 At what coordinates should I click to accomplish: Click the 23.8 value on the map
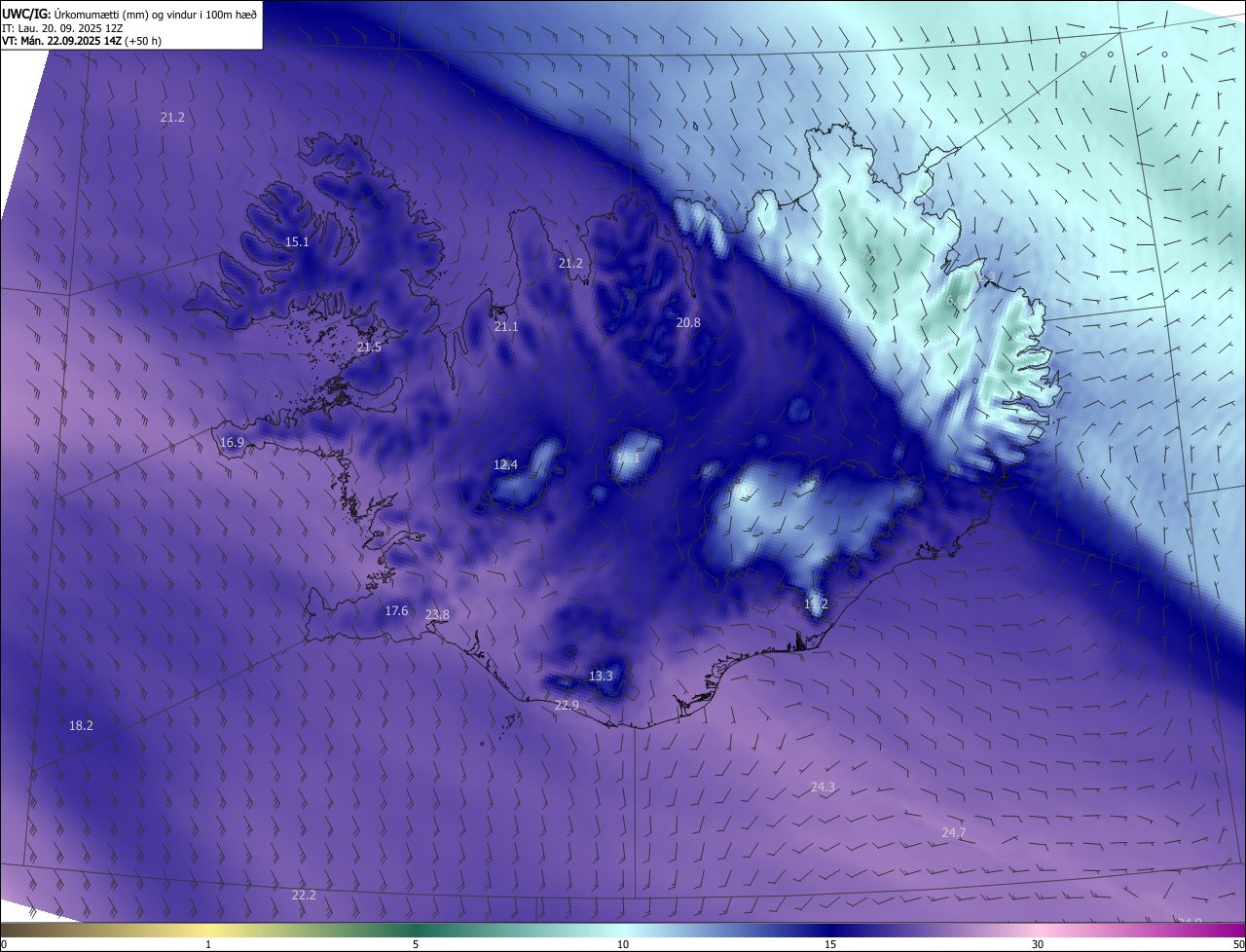[437, 614]
